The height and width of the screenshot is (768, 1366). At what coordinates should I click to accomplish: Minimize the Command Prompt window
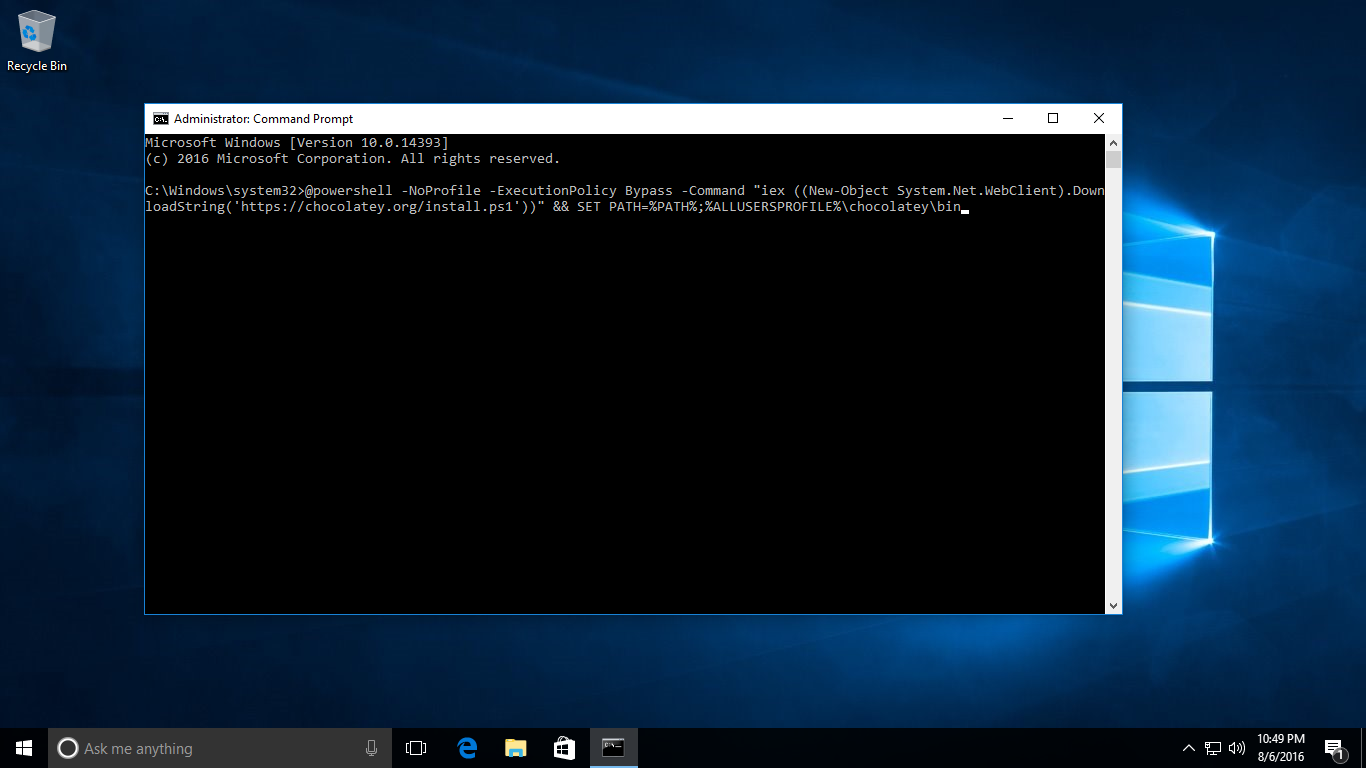pyautogui.click(x=1007, y=119)
